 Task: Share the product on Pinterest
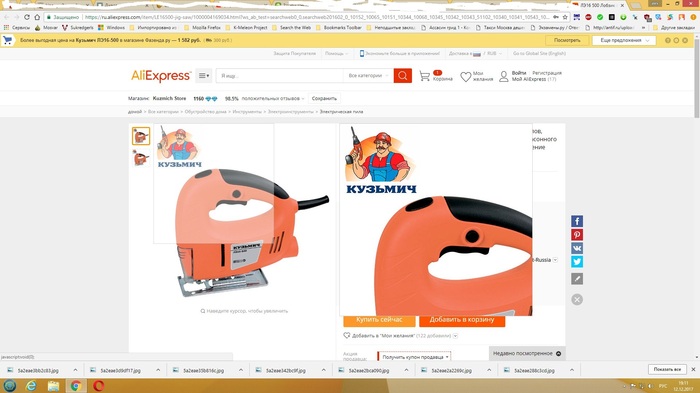577,234
